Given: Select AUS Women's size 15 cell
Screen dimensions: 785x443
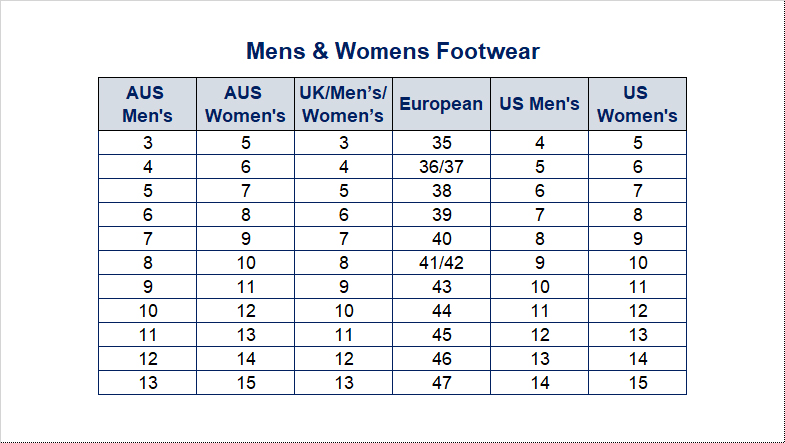Looking at the screenshot, I should tap(245, 383).
